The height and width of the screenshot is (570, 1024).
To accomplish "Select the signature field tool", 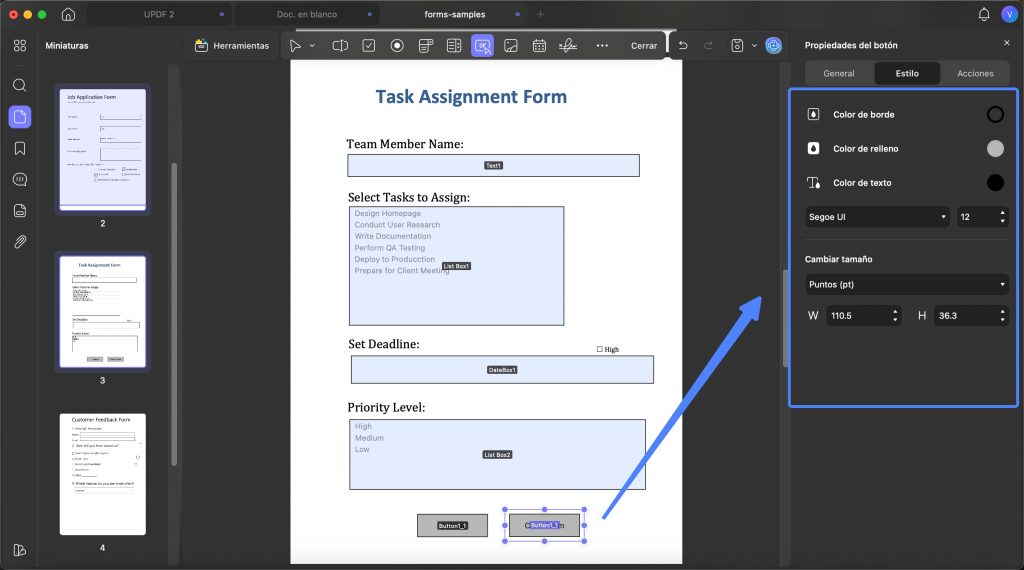I will click(568, 46).
